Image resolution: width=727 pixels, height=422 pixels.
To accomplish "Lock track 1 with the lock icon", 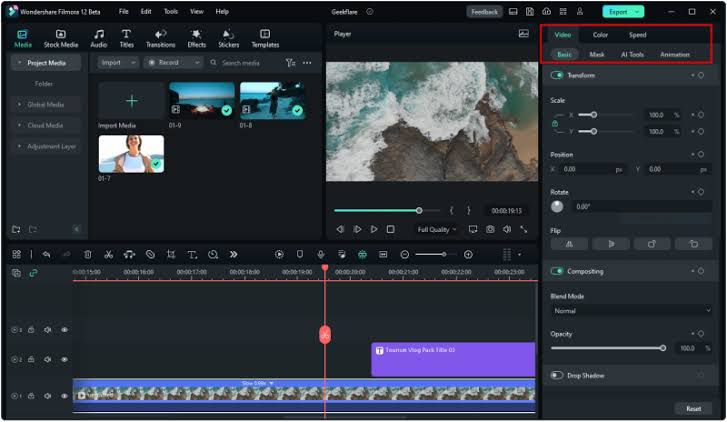I will point(31,396).
